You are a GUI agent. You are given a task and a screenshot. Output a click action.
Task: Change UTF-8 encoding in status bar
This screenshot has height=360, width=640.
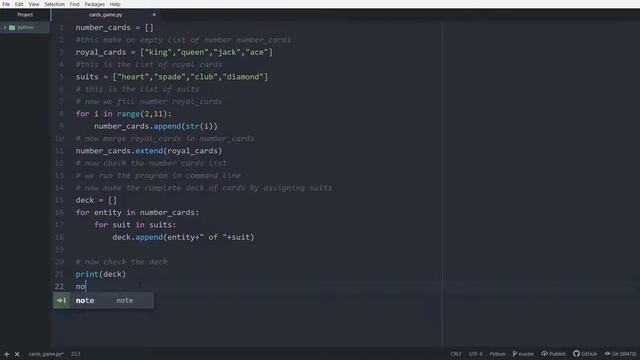point(476,354)
